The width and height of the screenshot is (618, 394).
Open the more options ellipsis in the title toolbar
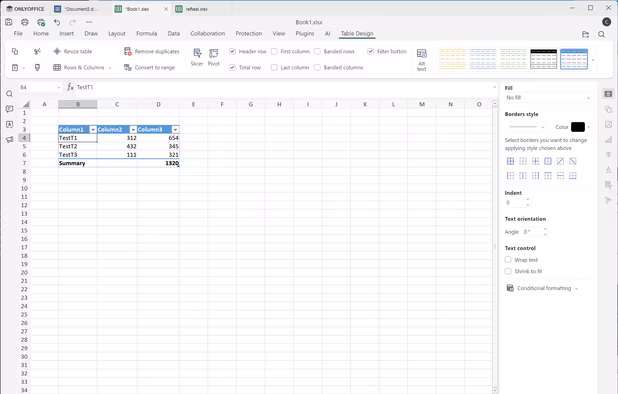point(89,22)
